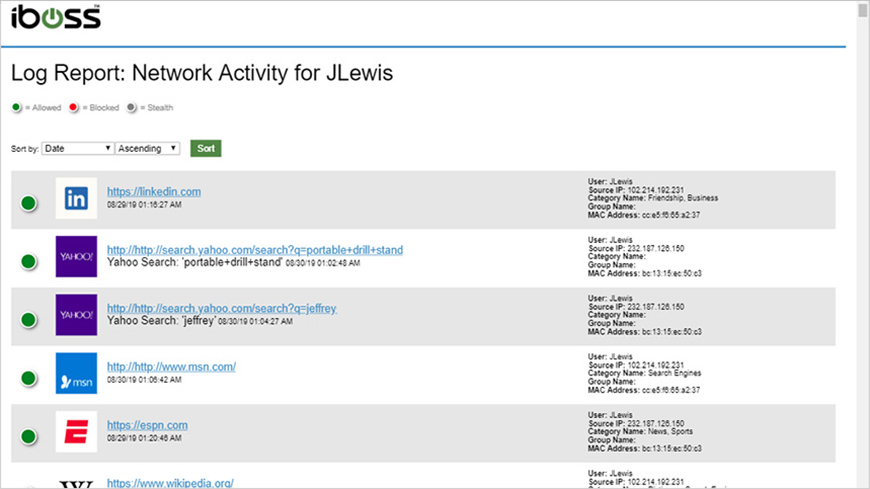
Task: Open the https://www.wikipedia.org/ link
Action: click(170, 483)
